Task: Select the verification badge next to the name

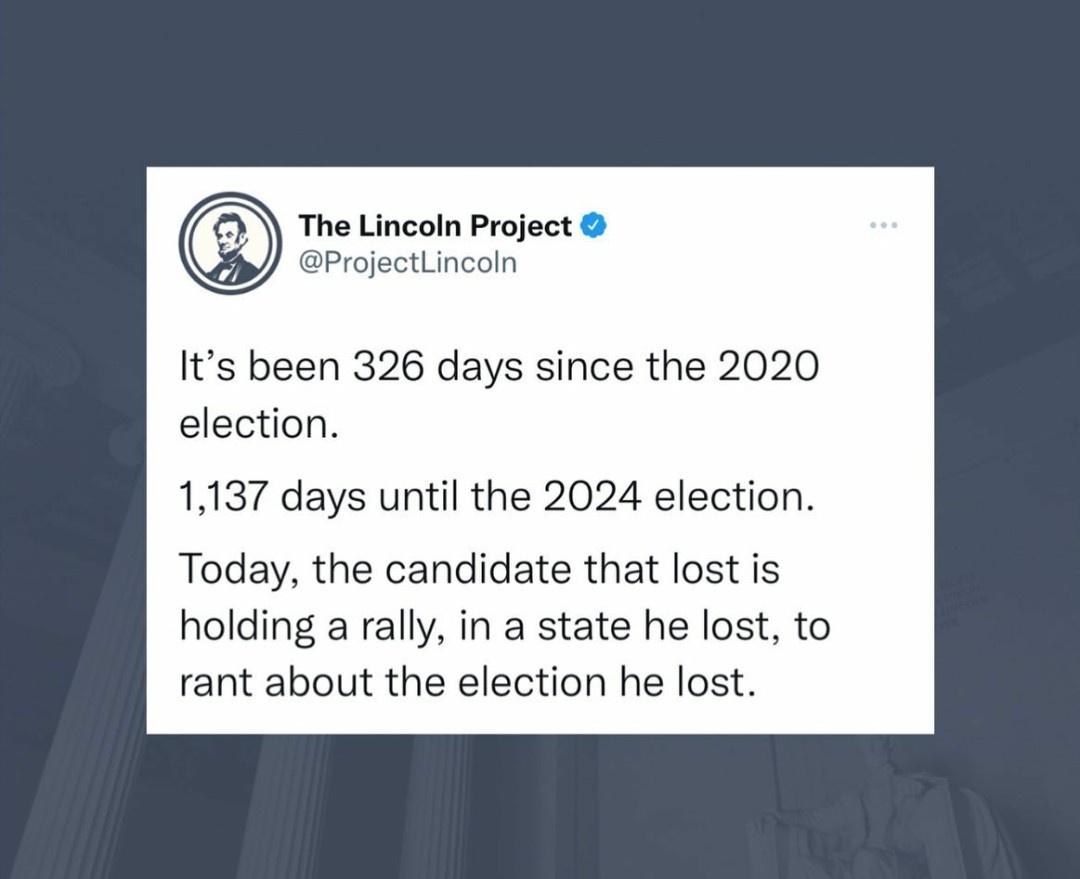Action: click(x=595, y=225)
